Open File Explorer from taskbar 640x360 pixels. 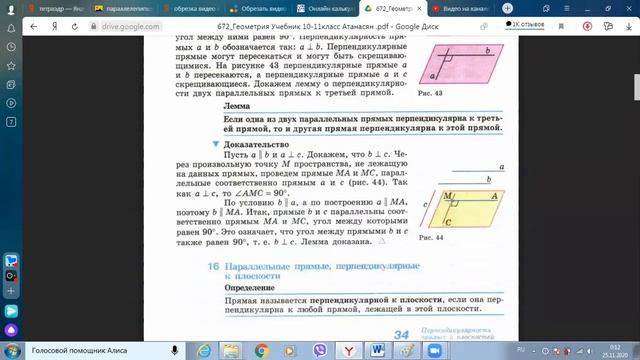(231, 351)
